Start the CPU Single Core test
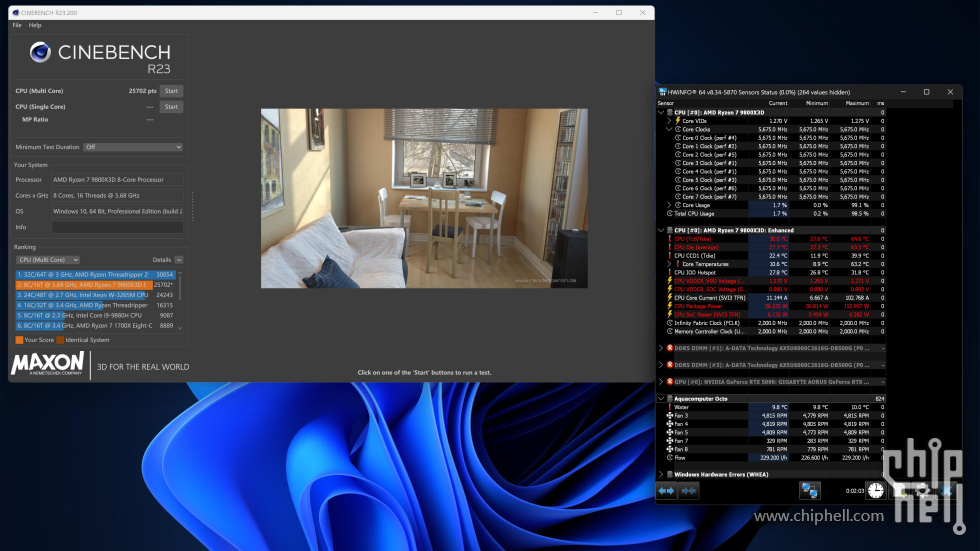The height and width of the screenshot is (551, 980). (171, 106)
